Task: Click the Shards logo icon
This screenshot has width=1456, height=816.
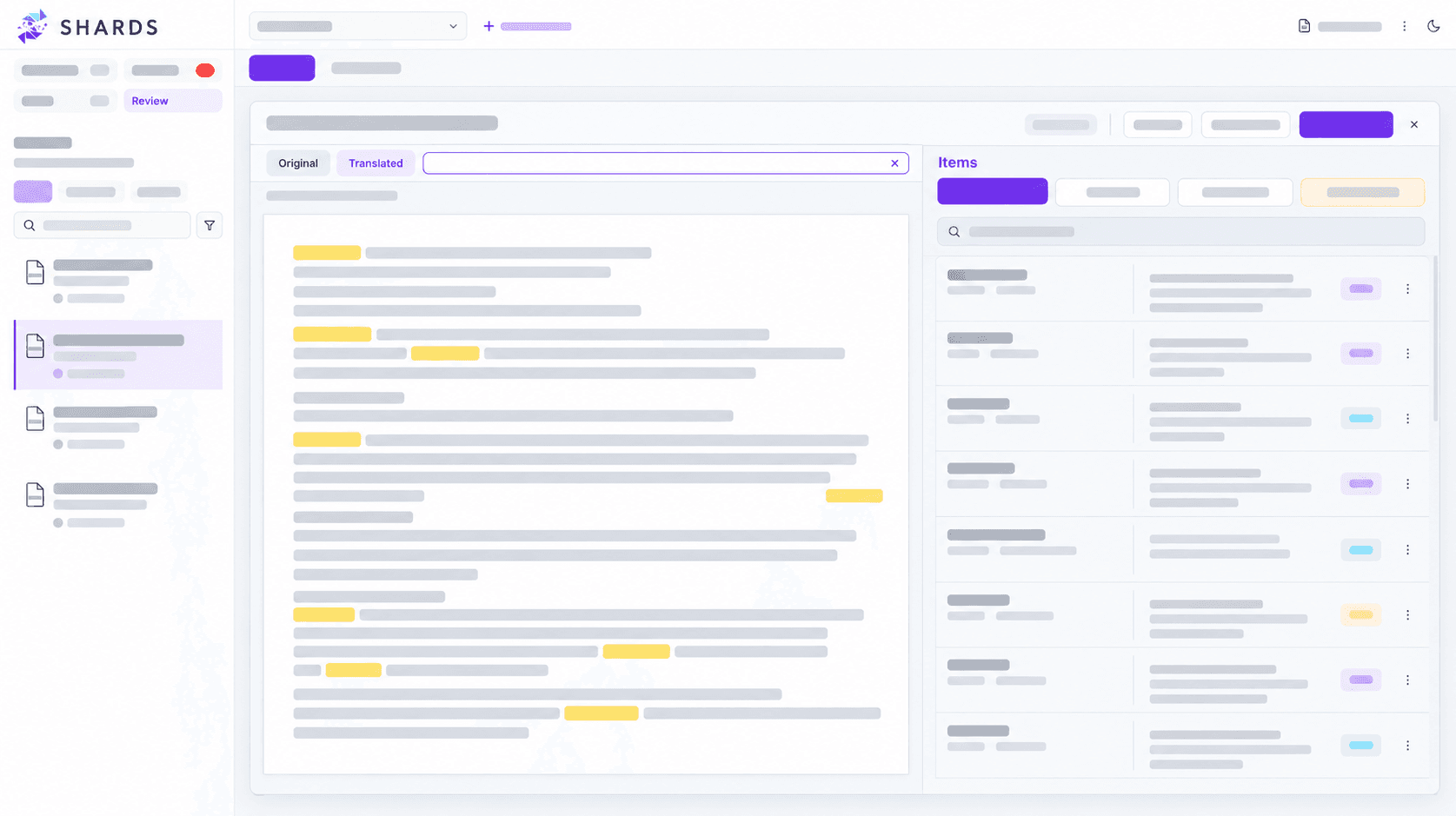Action: point(32,26)
